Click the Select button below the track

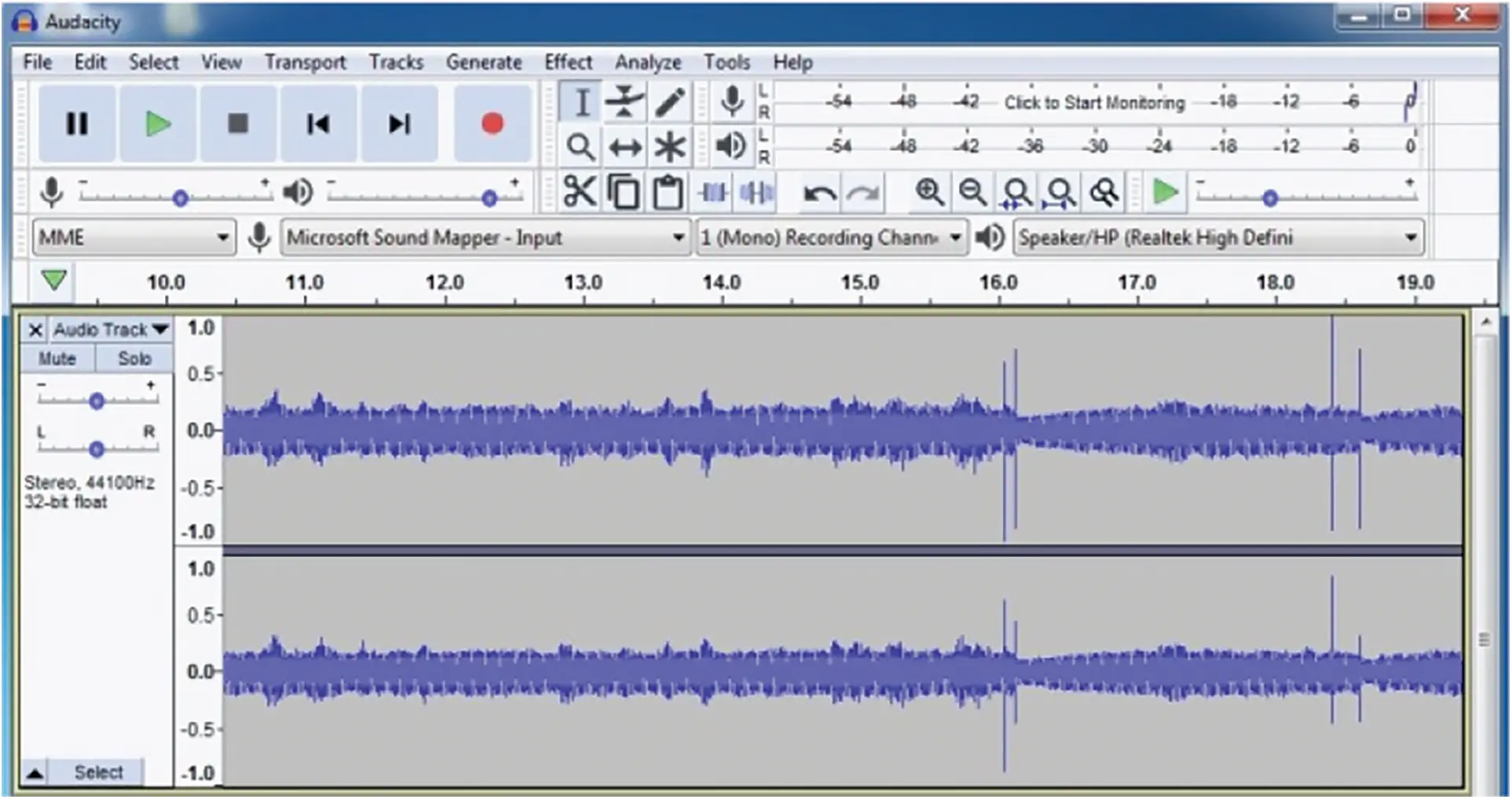tap(100, 772)
